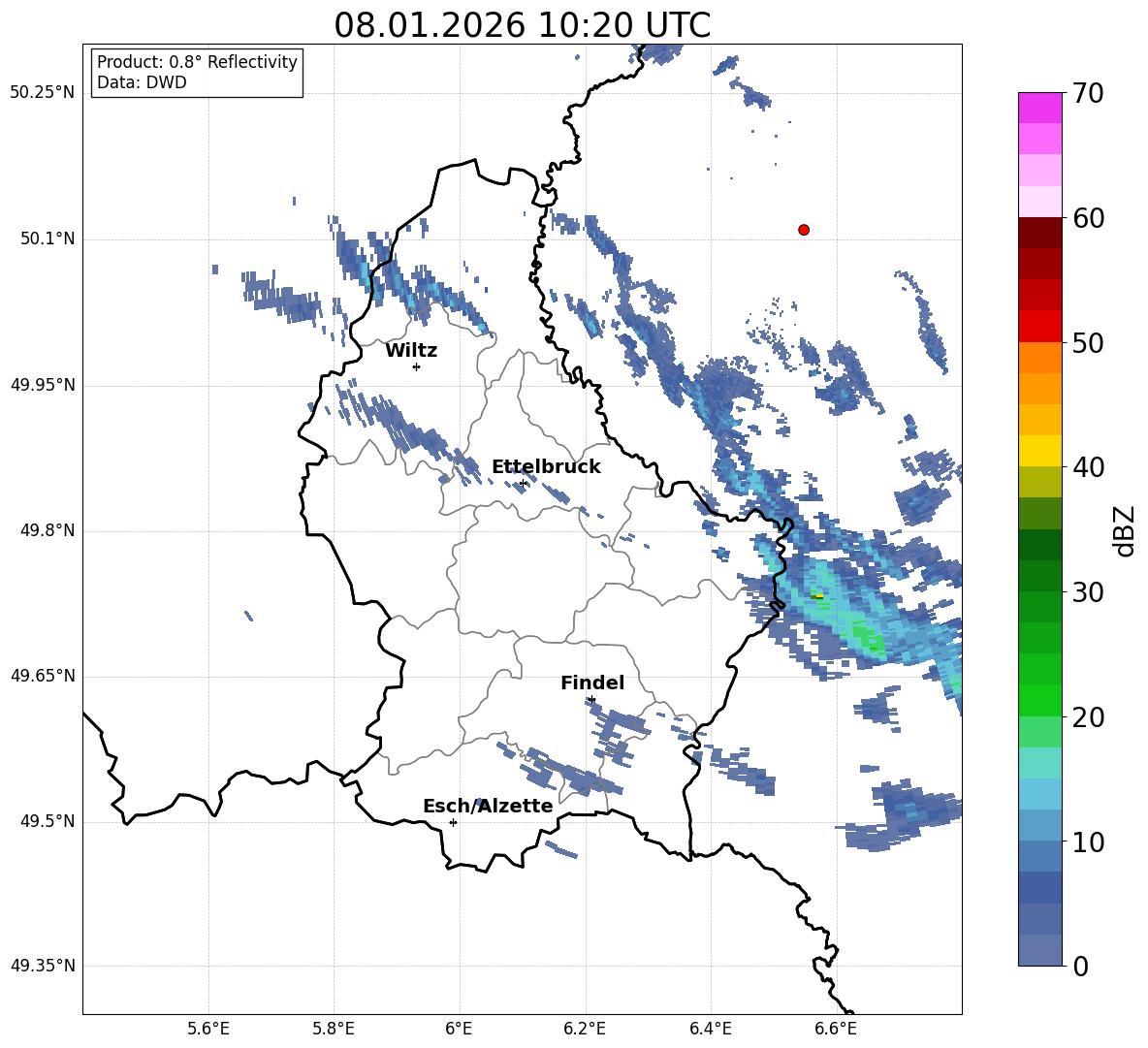This screenshot has height=1048, width=1148.
Task: Click the 20 colorbar tick label
Action: point(1088,717)
